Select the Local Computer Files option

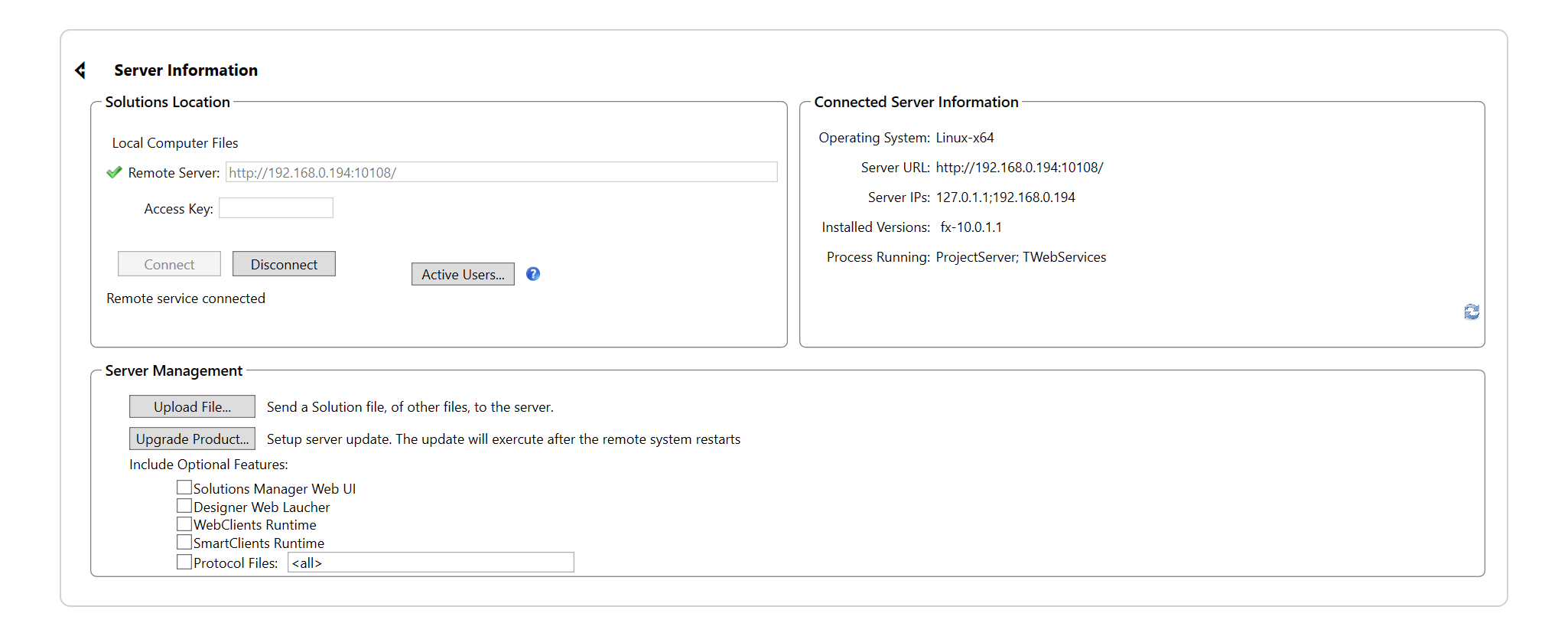point(175,143)
